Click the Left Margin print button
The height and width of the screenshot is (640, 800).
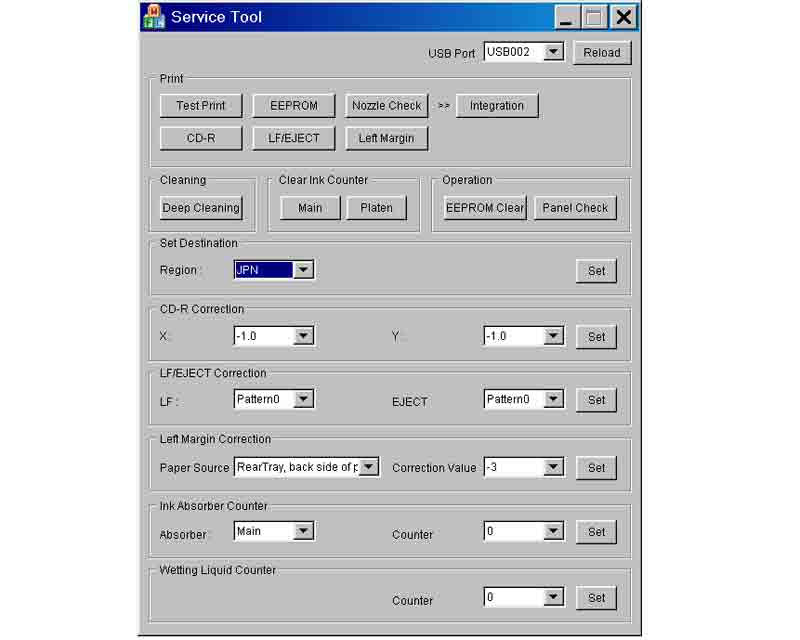387,138
